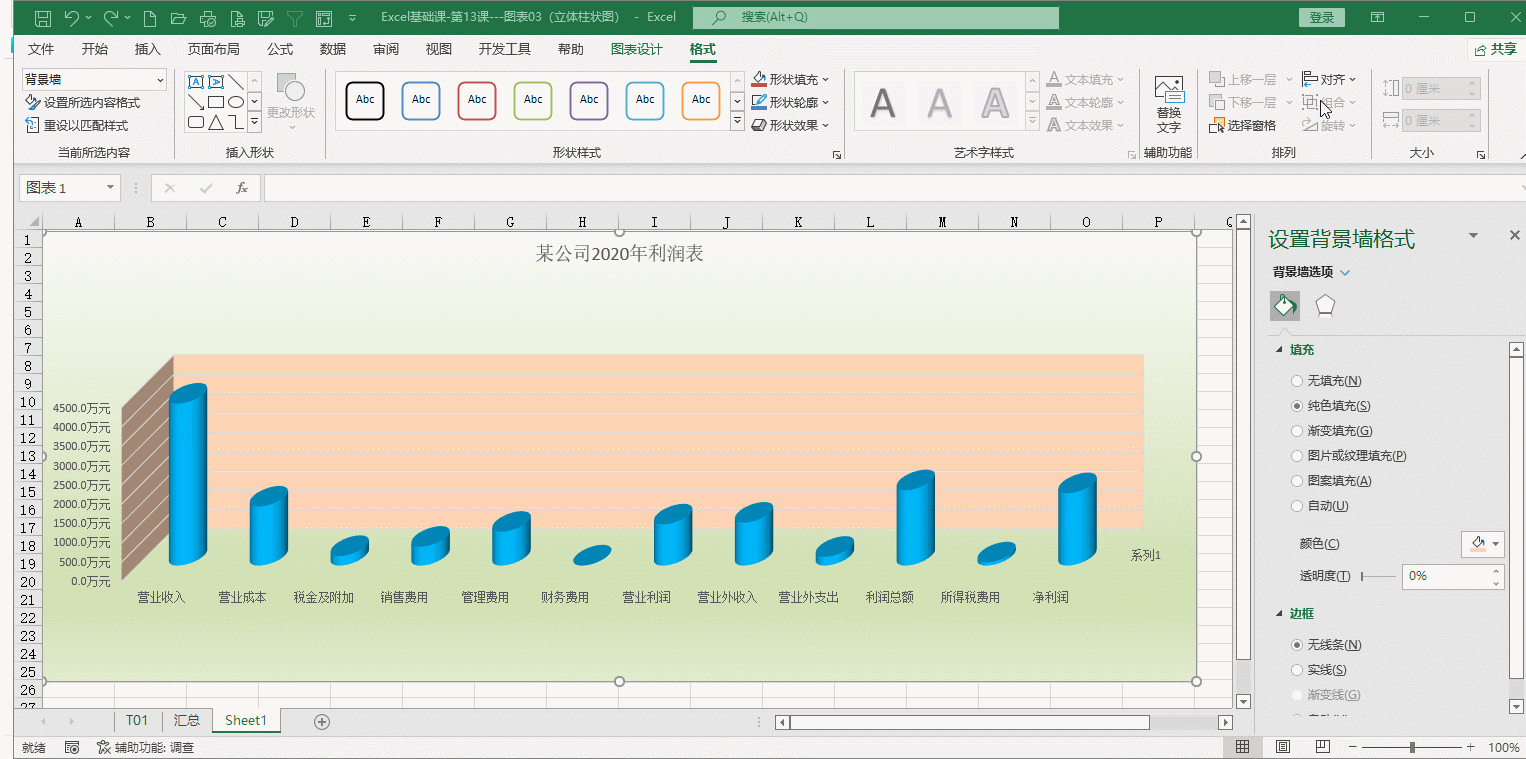The image size is (1526, 759).
Task: Select the first WordArt style A
Action: 882,102
